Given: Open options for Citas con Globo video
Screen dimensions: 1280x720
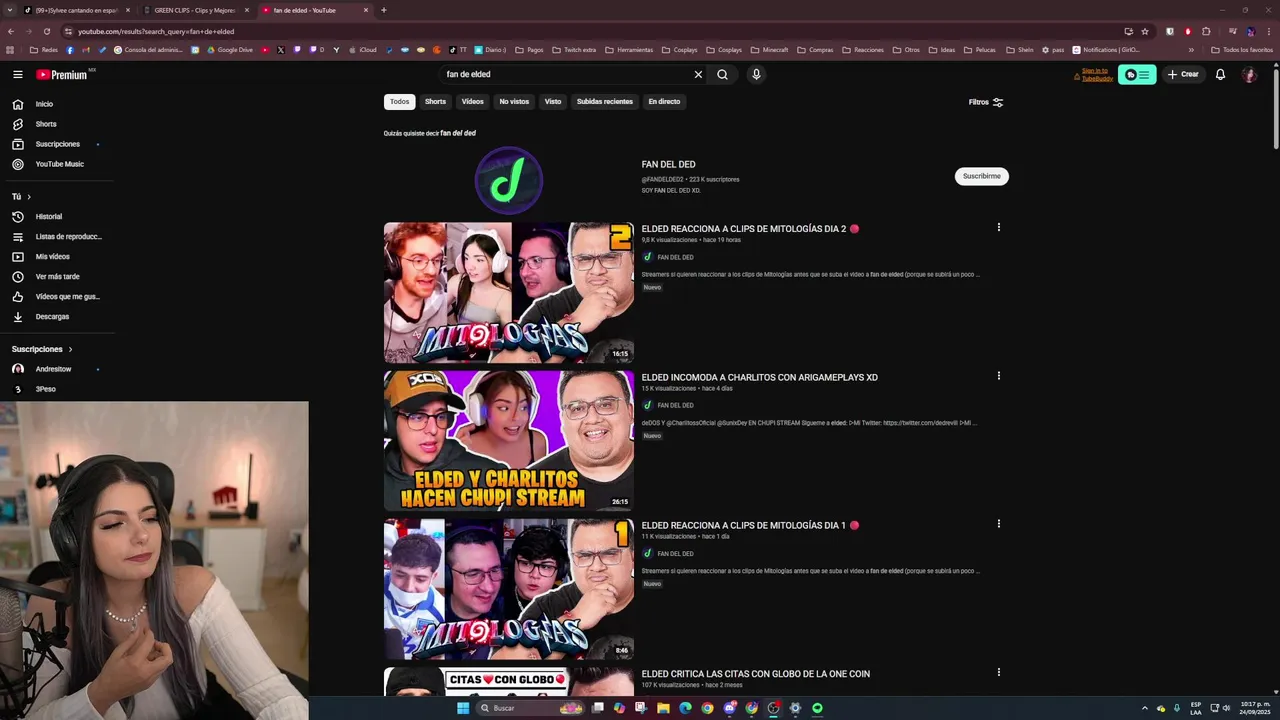Looking at the screenshot, I should click(x=998, y=672).
